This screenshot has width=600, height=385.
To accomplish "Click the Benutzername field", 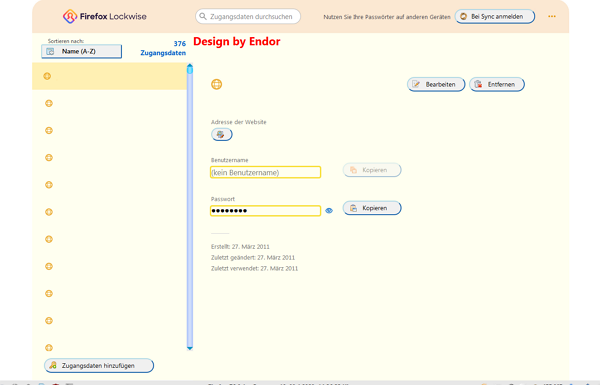I will point(265,172).
